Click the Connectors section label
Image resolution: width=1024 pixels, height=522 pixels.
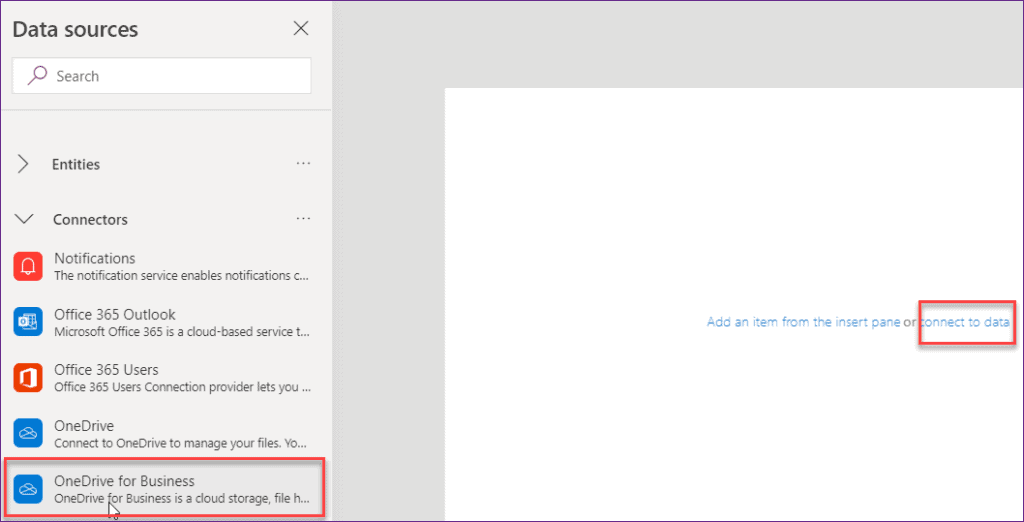point(90,220)
